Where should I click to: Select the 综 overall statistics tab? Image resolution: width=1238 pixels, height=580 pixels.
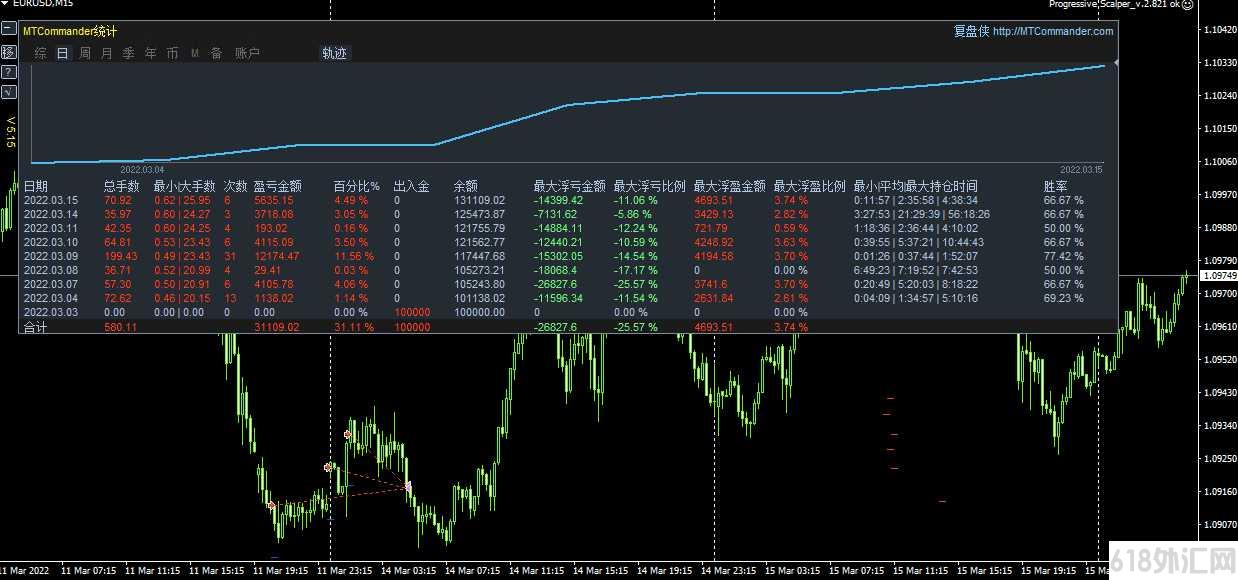point(41,53)
